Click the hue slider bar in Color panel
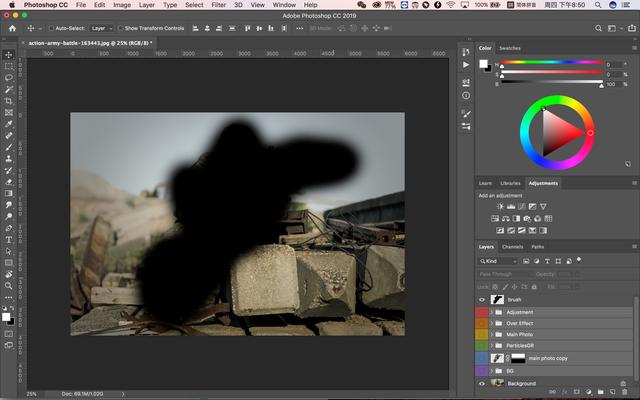This screenshot has height=400, width=640. point(552,62)
